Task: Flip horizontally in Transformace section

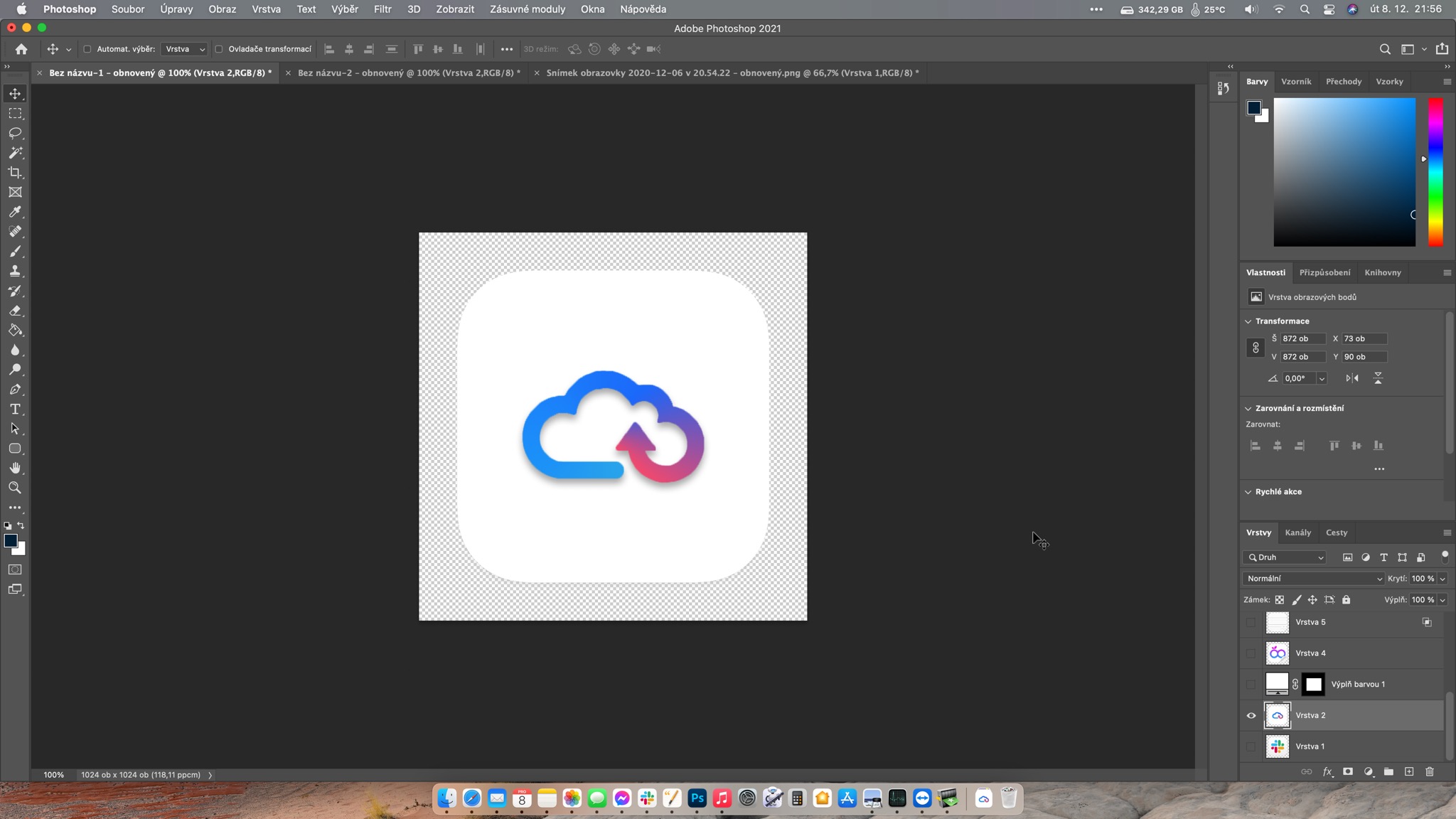Action: pos(1352,378)
